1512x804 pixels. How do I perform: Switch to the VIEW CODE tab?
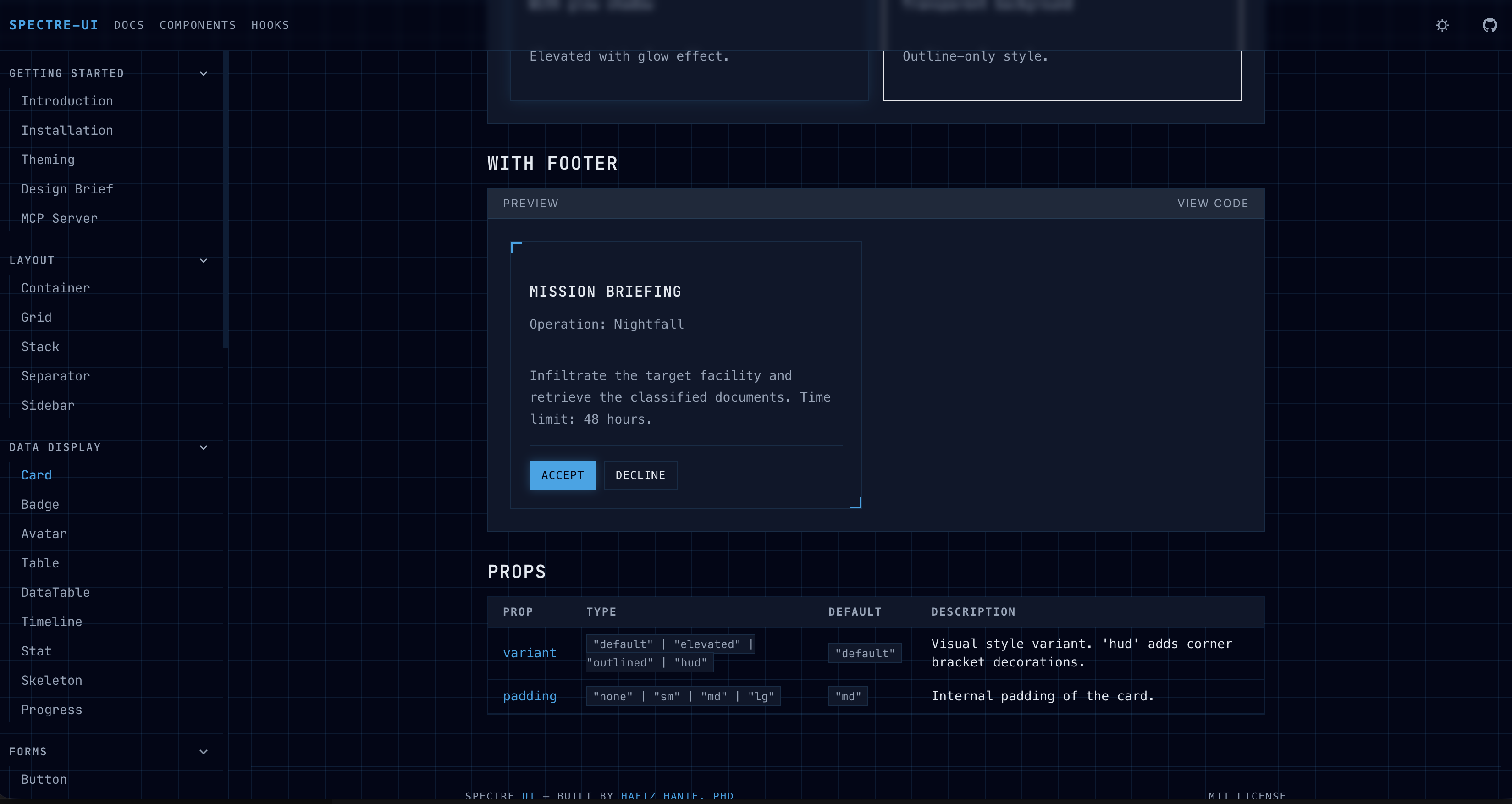tap(1213, 203)
